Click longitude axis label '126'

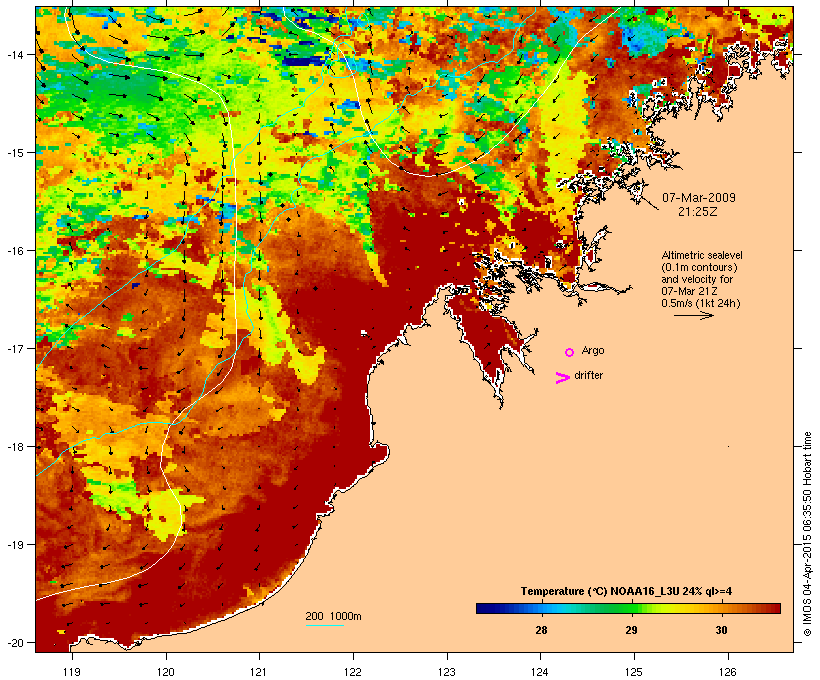point(727,672)
